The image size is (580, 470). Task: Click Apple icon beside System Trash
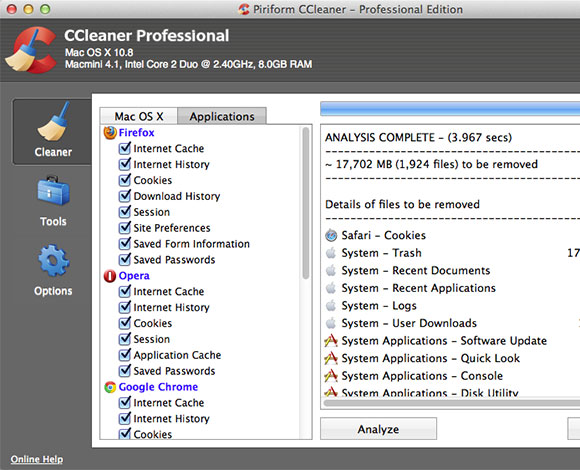click(x=331, y=253)
